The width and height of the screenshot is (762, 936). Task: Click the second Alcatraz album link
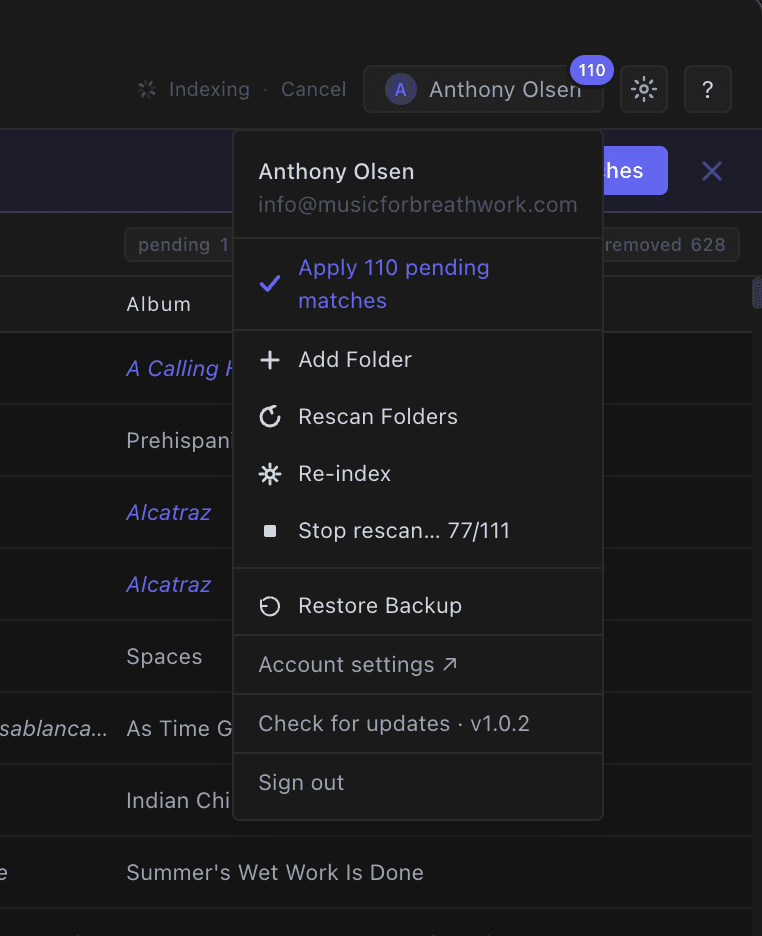168,584
